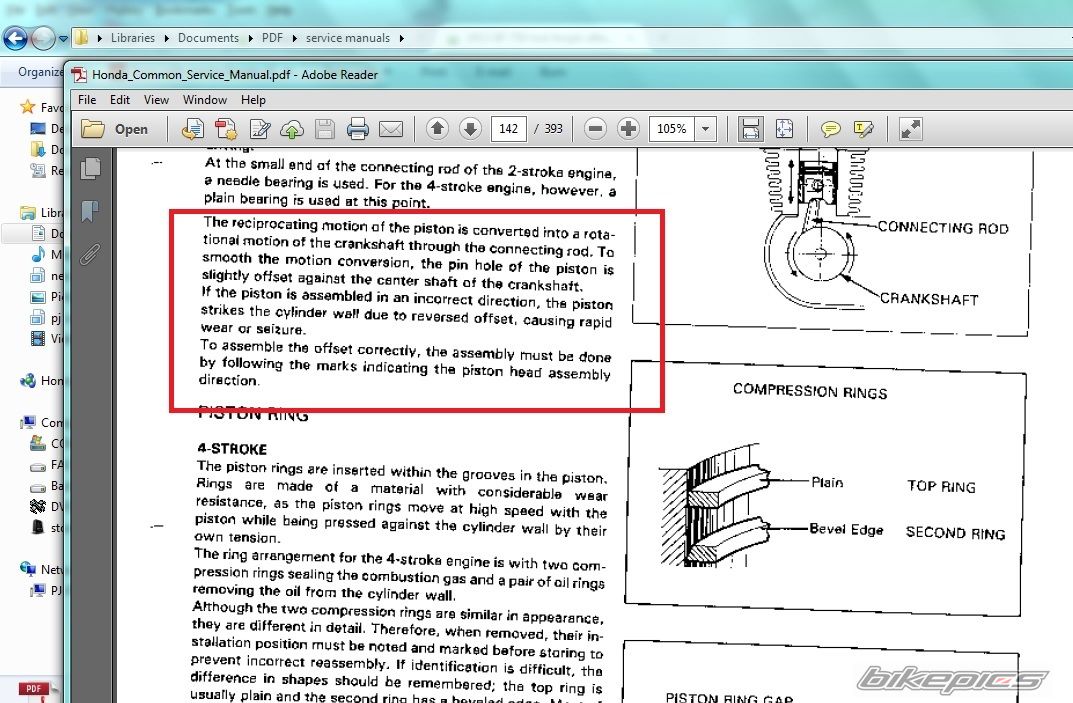1073x703 pixels.
Task: Click the Save floppy disk icon
Action: pyautogui.click(x=325, y=129)
